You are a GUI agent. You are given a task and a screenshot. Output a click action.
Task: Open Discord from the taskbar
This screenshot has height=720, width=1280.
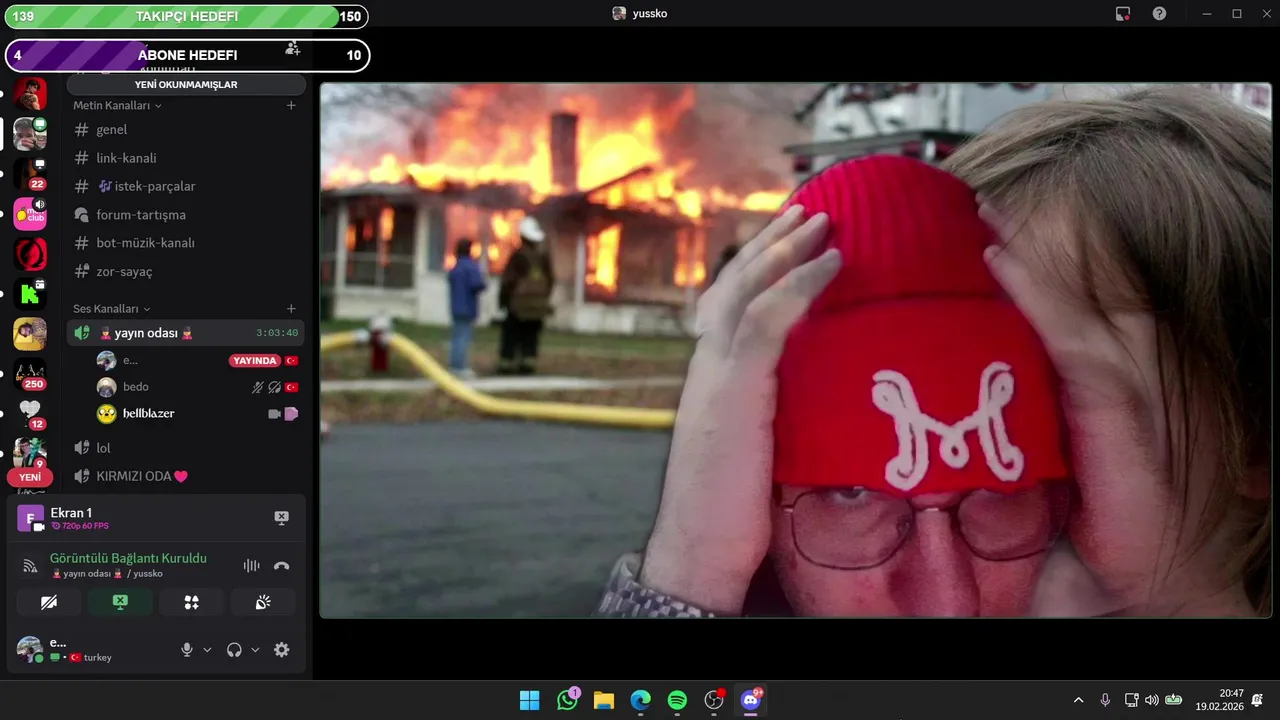pos(751,700)
